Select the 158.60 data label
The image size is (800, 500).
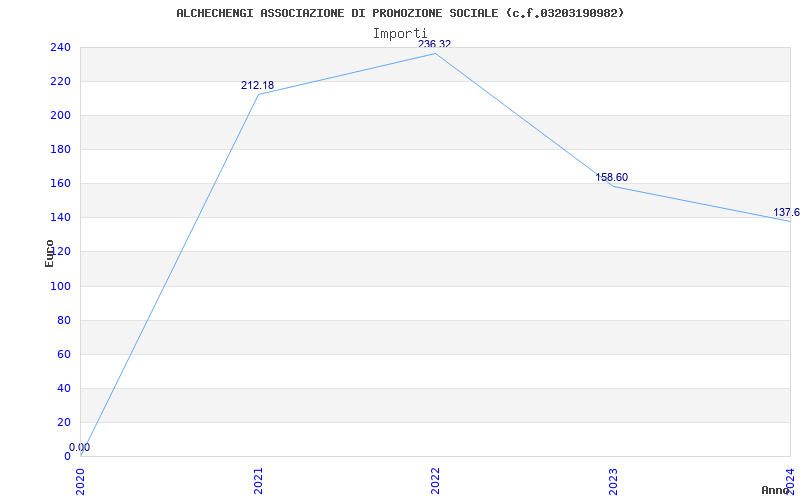click(612, 178)
